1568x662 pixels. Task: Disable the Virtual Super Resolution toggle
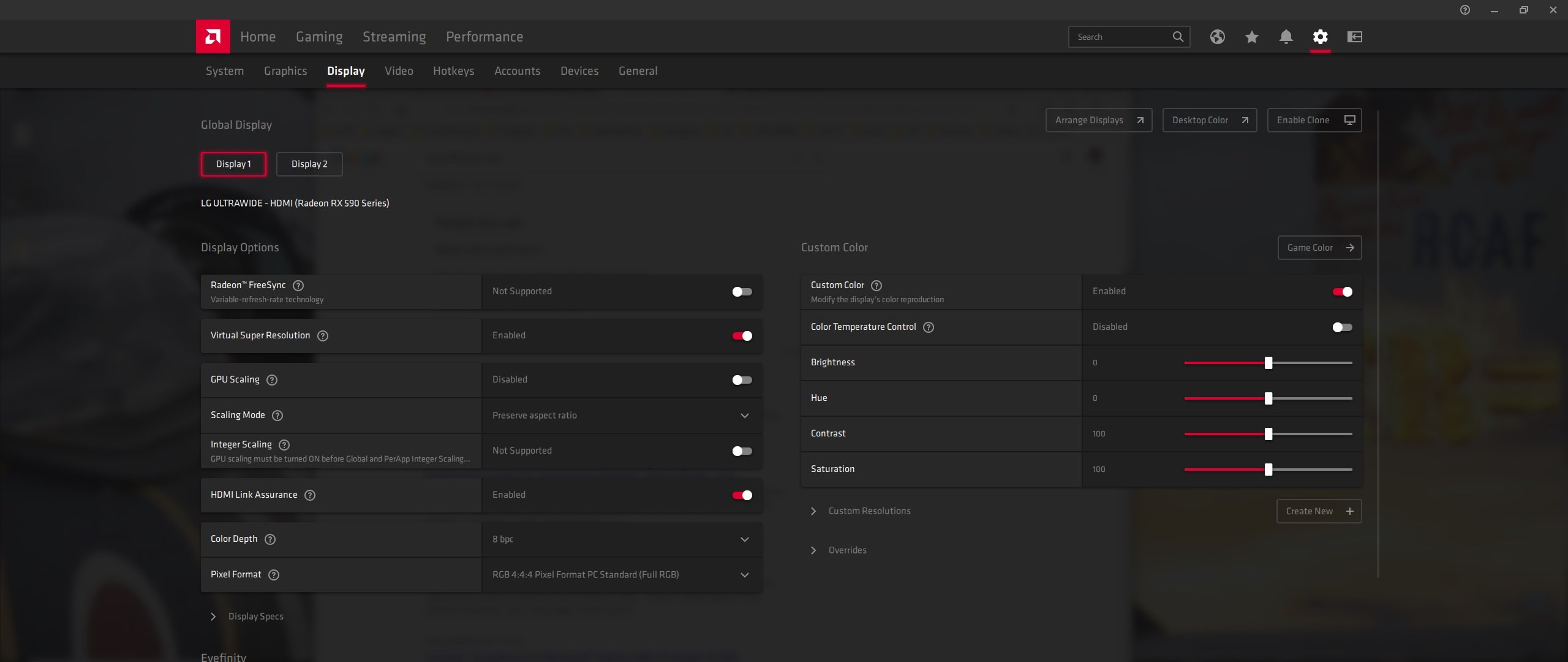coord(742,336)
